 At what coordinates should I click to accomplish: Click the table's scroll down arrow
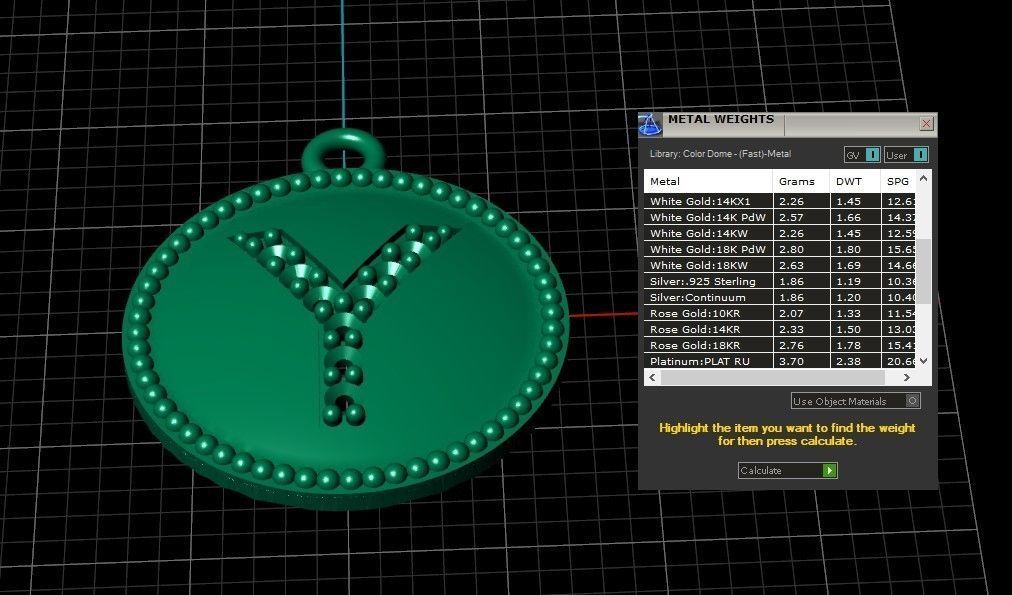coord(923,361)
